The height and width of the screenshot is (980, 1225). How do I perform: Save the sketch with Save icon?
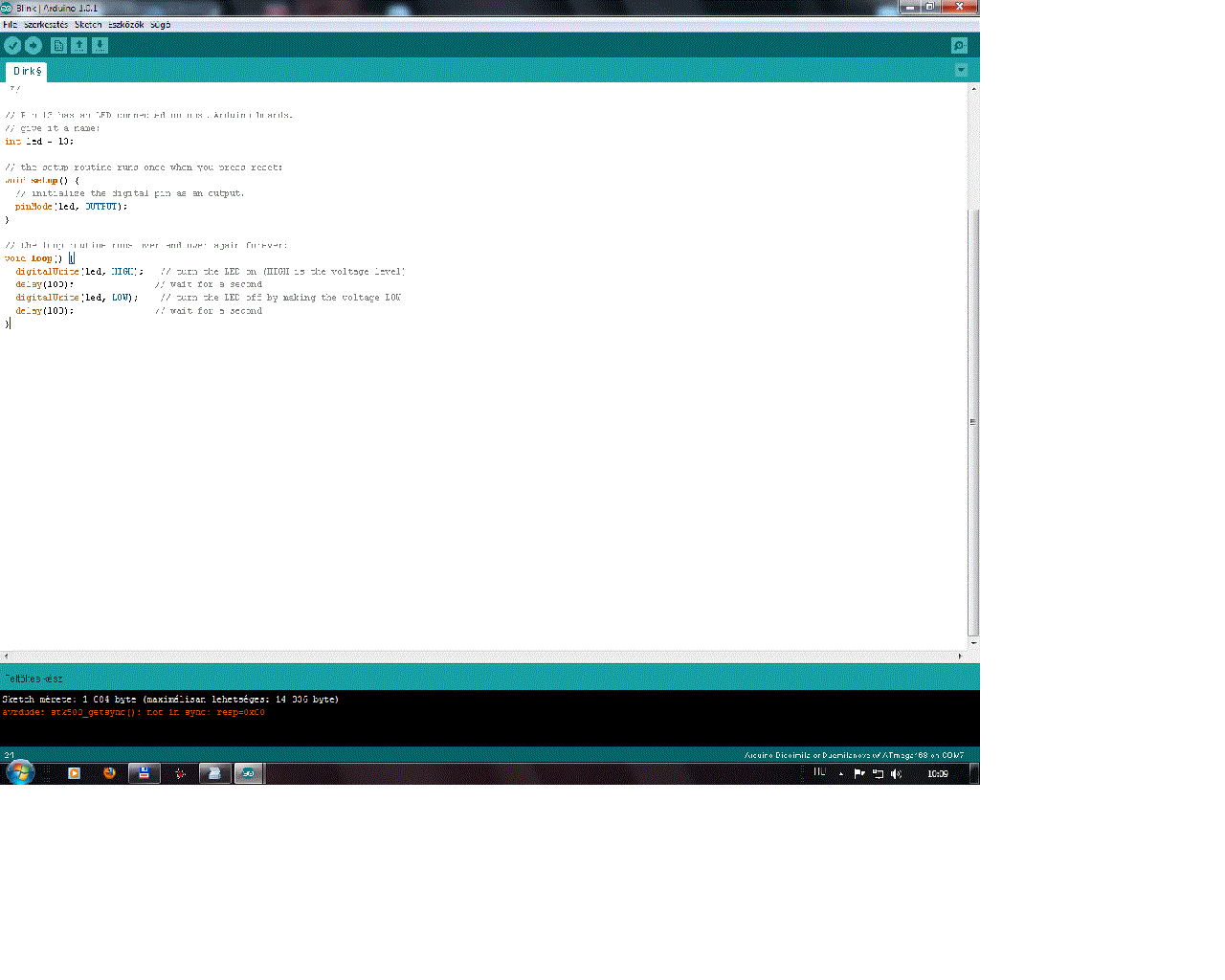pyautogui.click(x=100, y=45)
